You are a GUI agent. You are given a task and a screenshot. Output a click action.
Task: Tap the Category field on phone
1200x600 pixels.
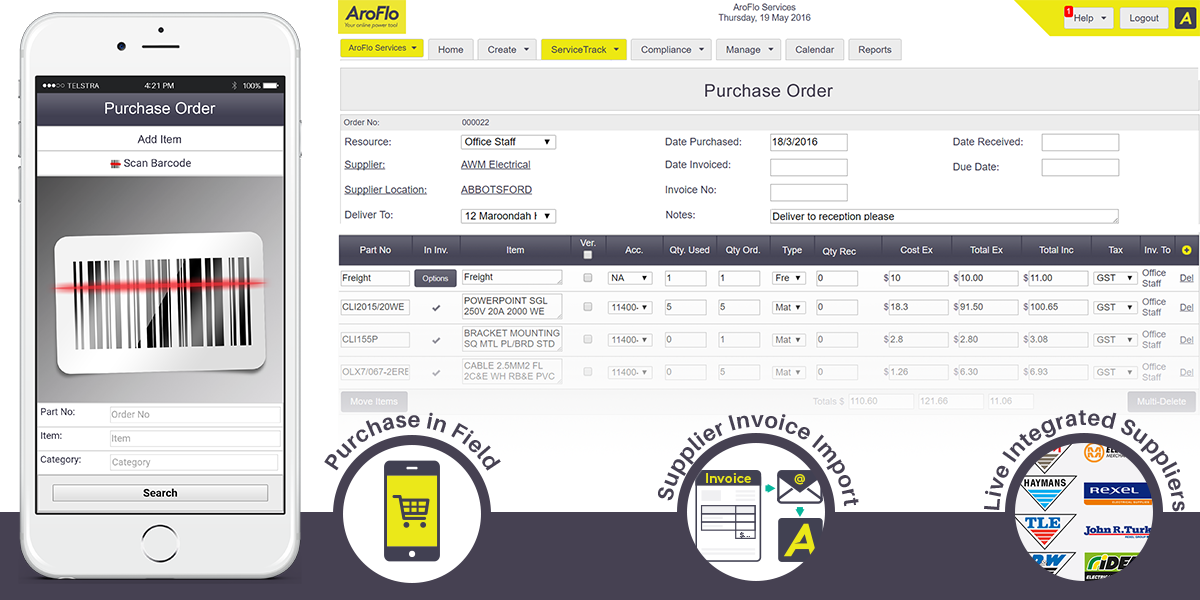(194, 462)
